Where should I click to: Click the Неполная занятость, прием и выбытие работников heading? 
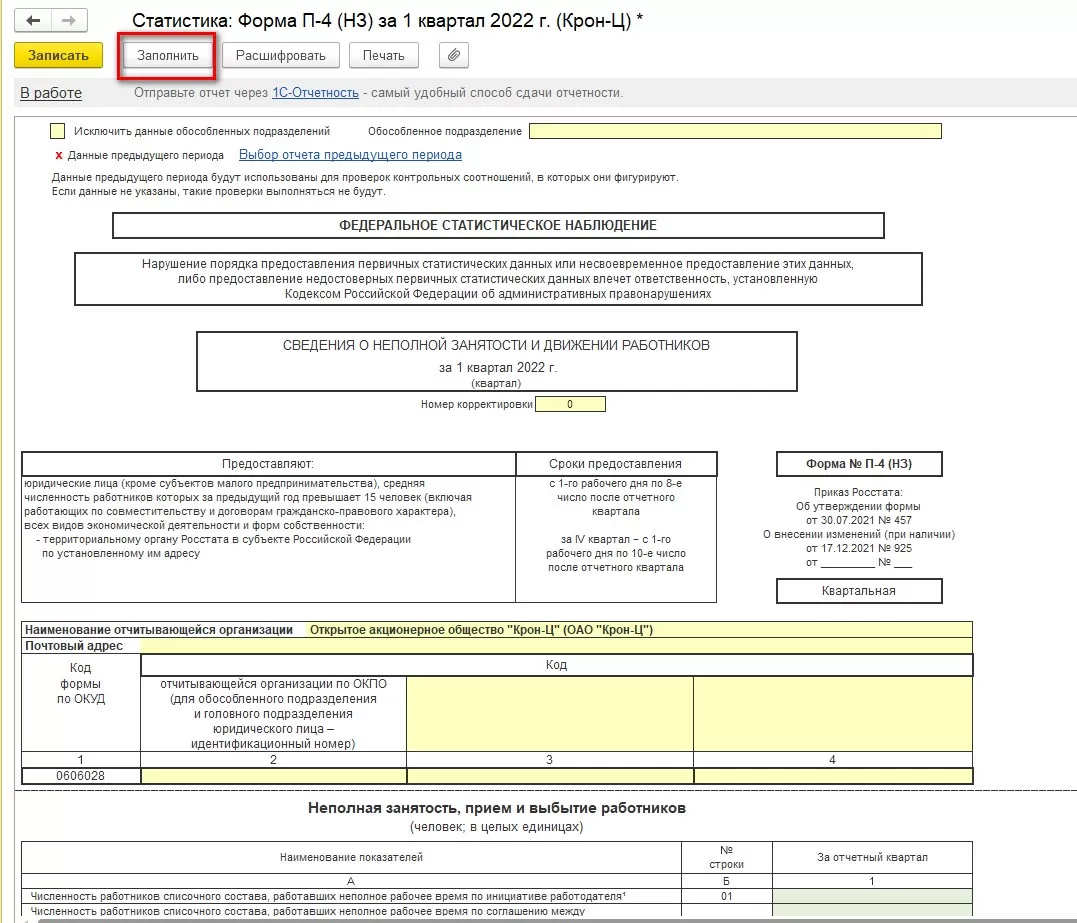pos(497,808)
